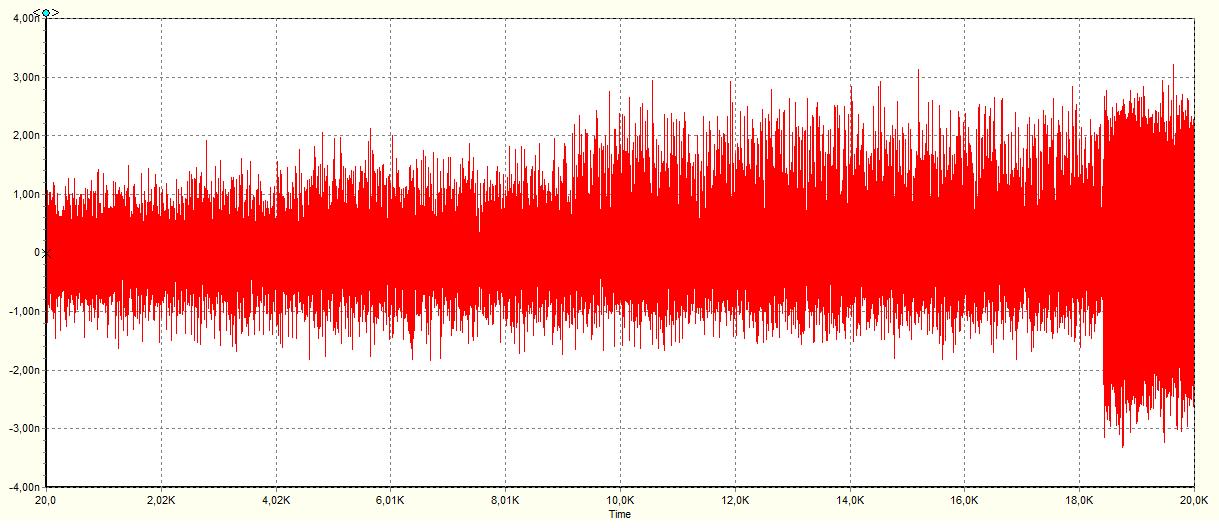This screenshot has height=528, width=1219.
Task: Click the 20,0 start time label
Action: pyautogui.click(x=46, y=499)
